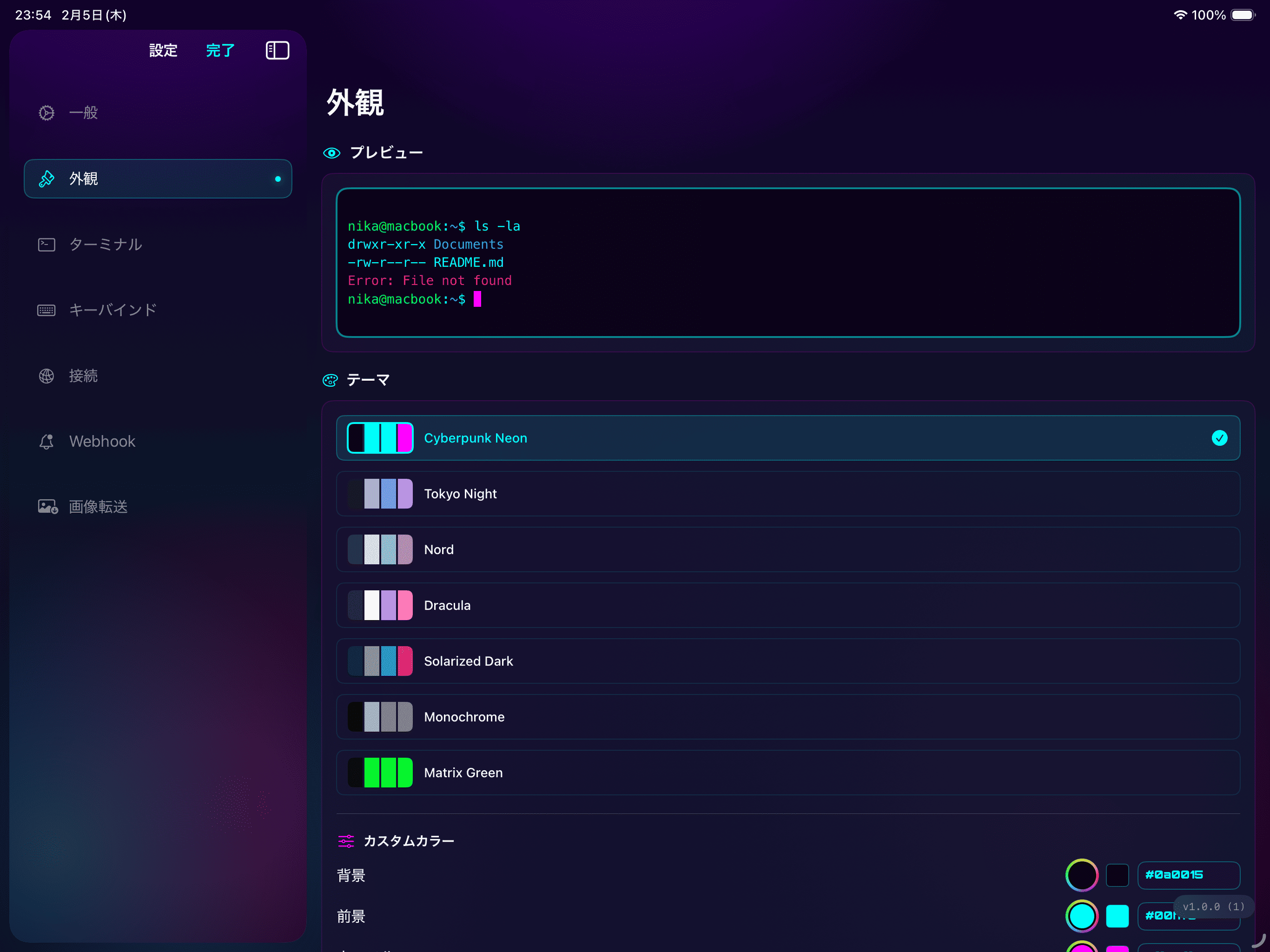1270x952 pixels.
Task: Click the palette icon beside テーマ
Action: tap(330, 379)
